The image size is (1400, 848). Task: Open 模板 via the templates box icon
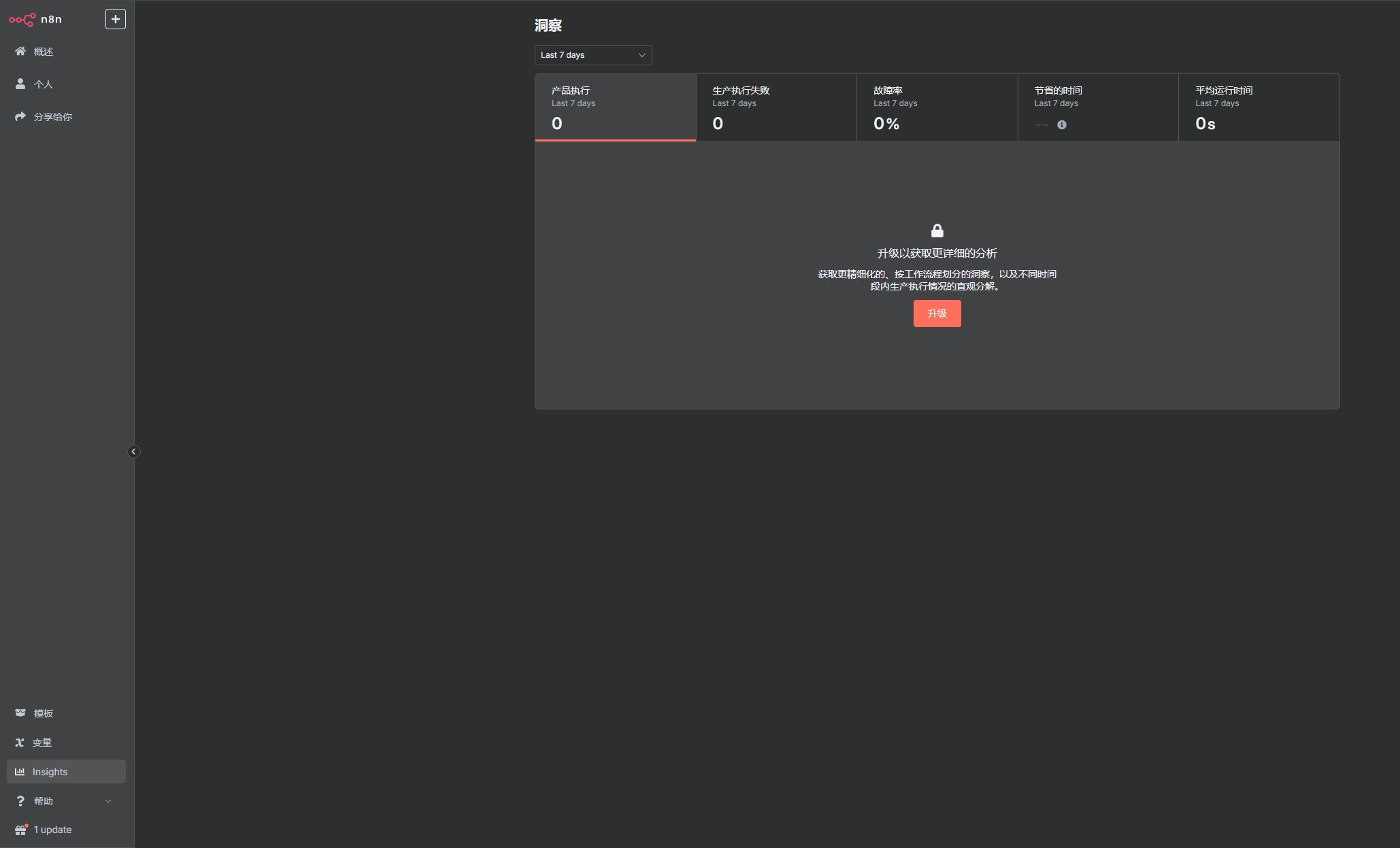click(x=20, y=713)
